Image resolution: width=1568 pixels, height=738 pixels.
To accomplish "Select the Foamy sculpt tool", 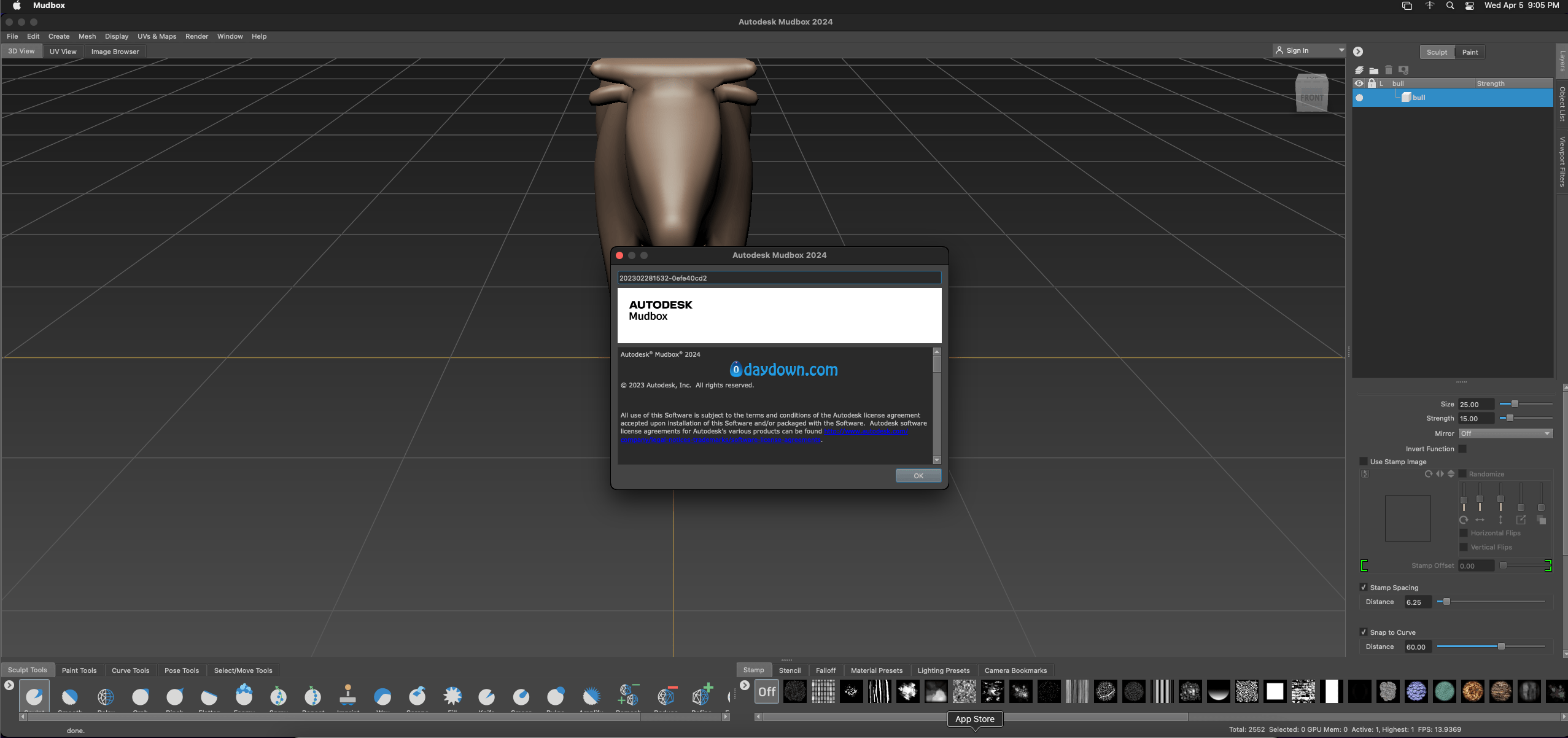I will 244,696.
